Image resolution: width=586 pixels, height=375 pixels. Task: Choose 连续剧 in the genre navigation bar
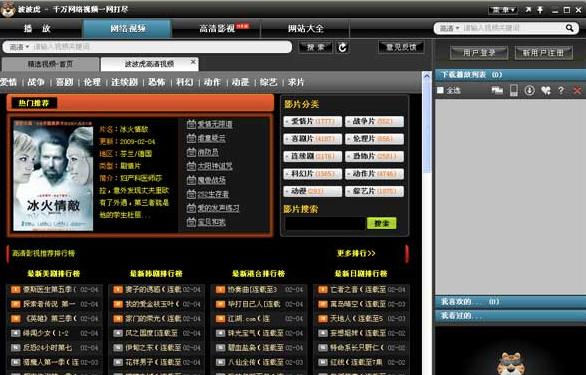124,82
